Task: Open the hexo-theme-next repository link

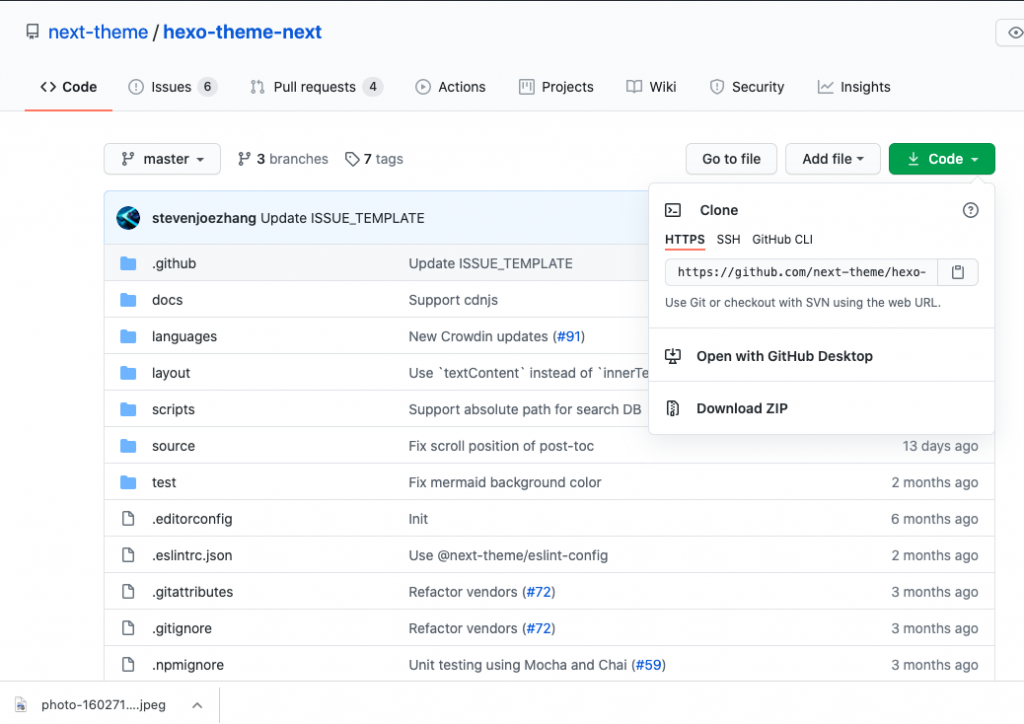Action: [x=242, y=32]
